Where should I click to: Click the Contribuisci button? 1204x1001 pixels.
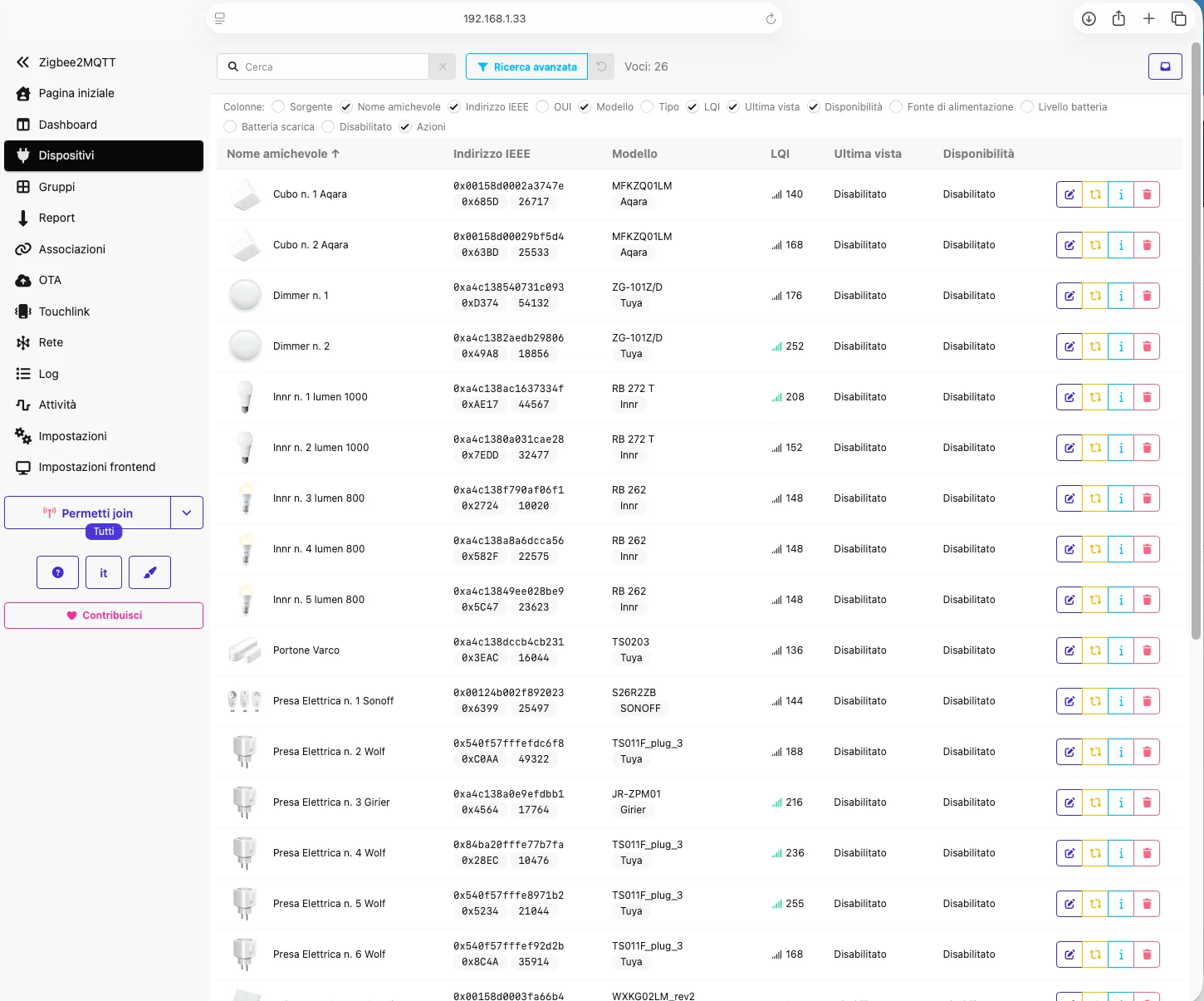104,616
